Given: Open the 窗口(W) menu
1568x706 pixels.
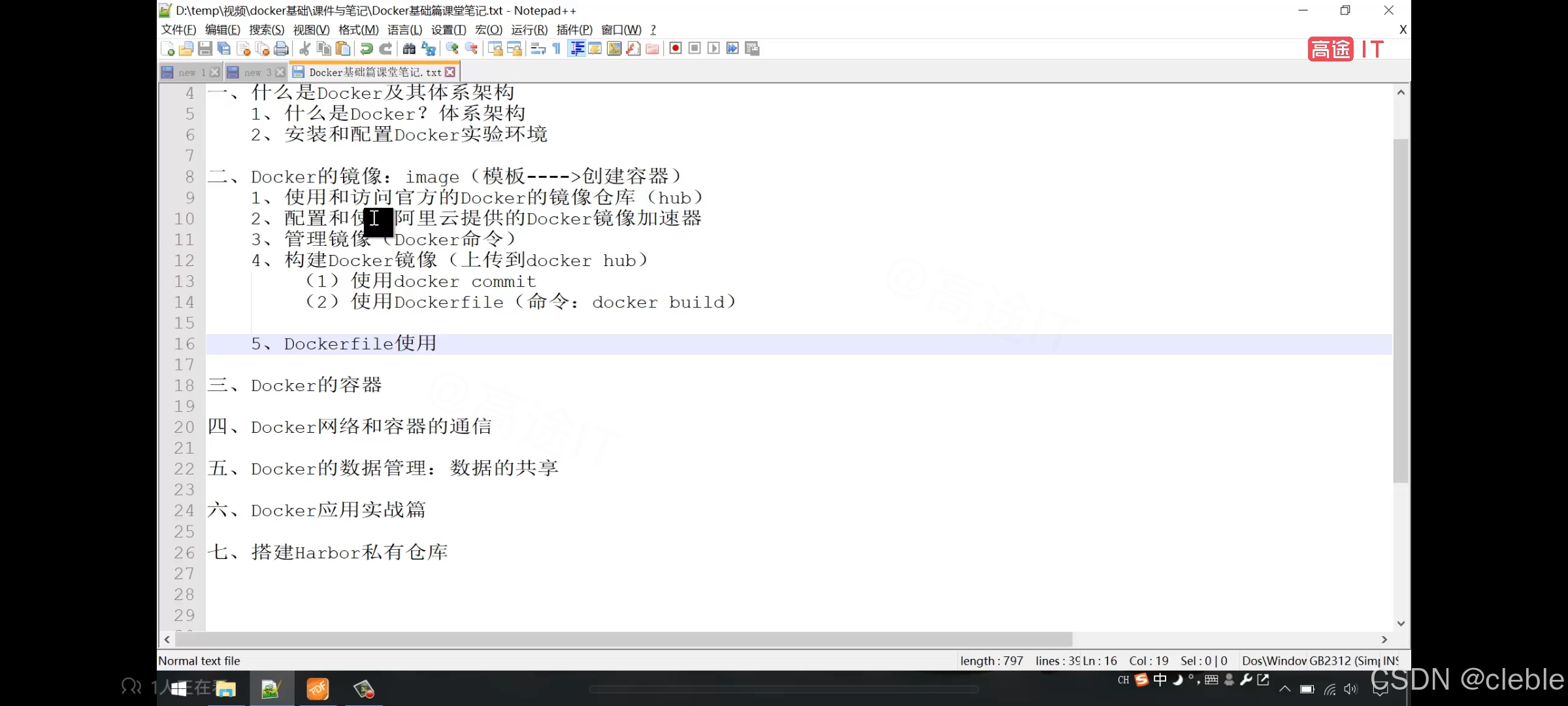Looking at the screenshot, I should click(621, 30).
